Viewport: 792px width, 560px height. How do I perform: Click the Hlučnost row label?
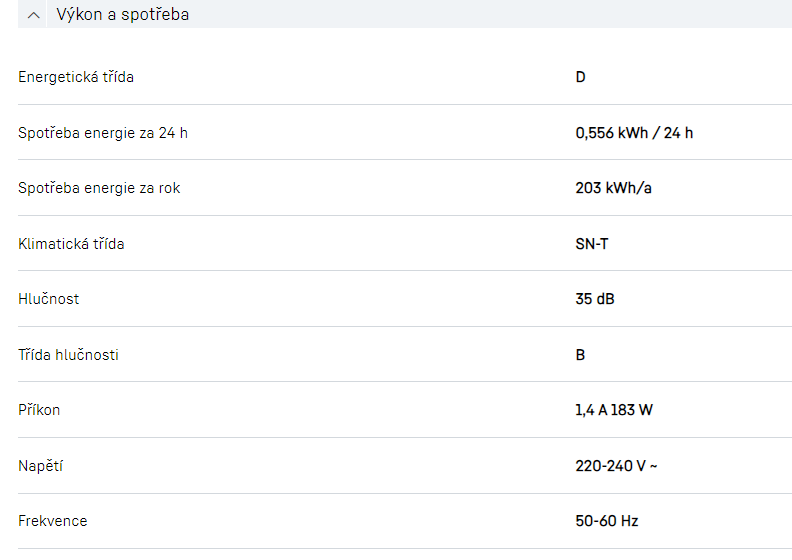[x=49, y=299]
